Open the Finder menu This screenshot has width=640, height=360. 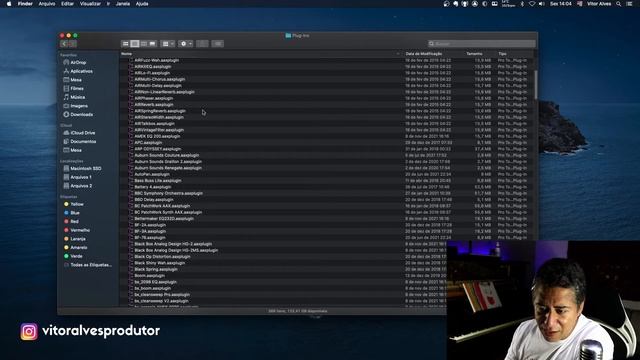pyautogui.click(x=25, y=4)
